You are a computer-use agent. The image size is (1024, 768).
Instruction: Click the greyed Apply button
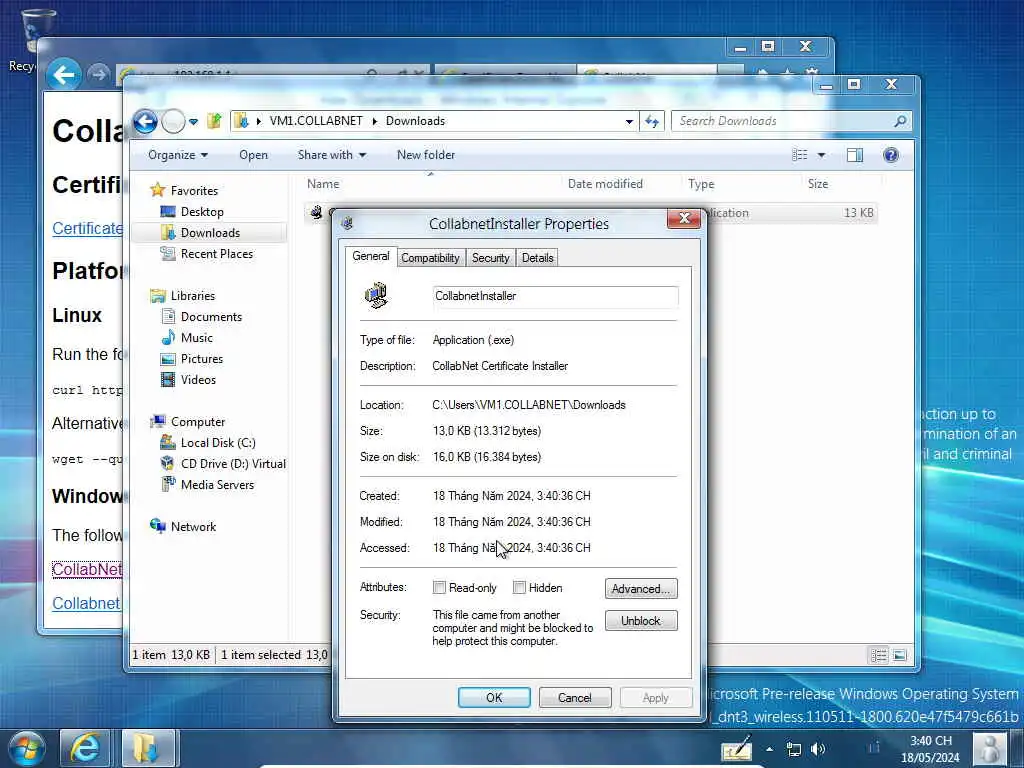(x=656, y=697)
